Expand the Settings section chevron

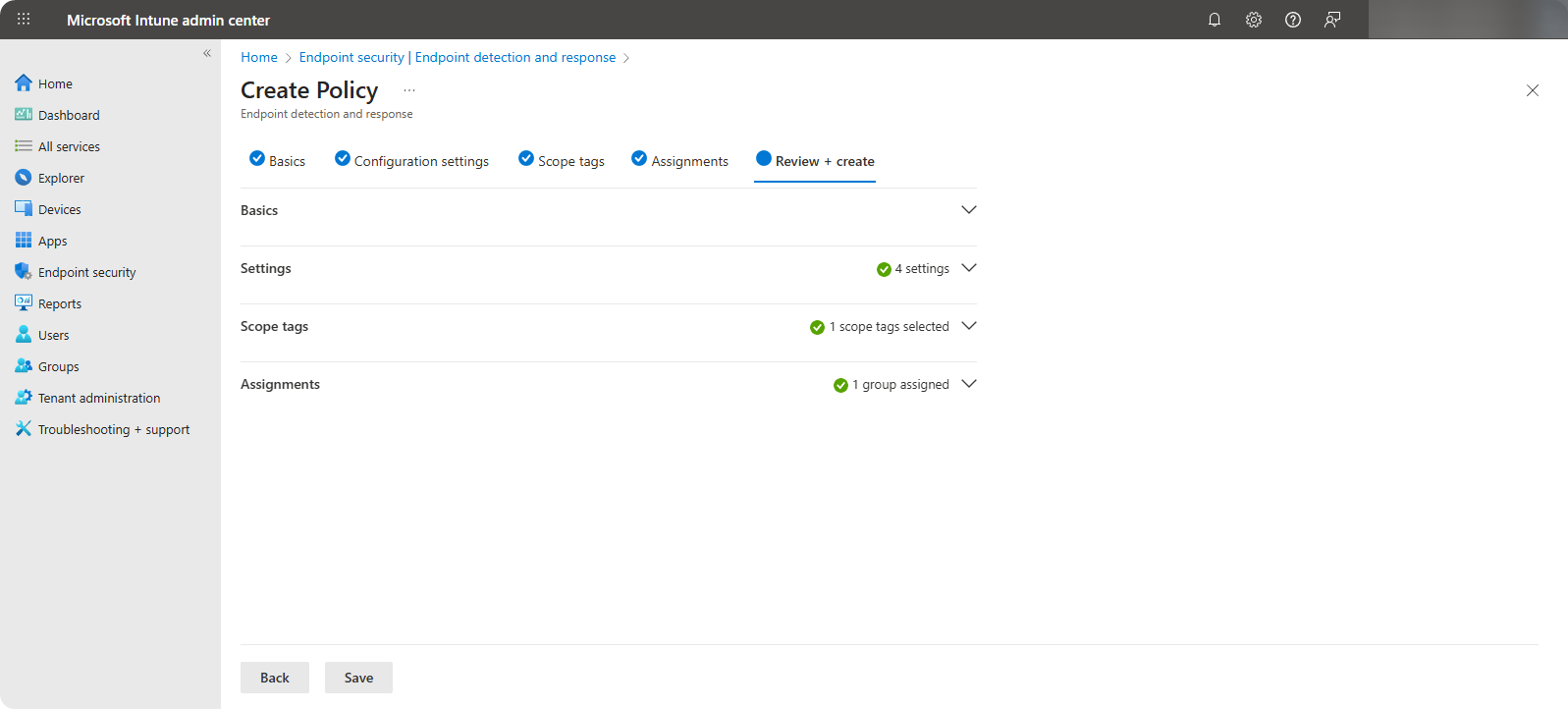968,268
